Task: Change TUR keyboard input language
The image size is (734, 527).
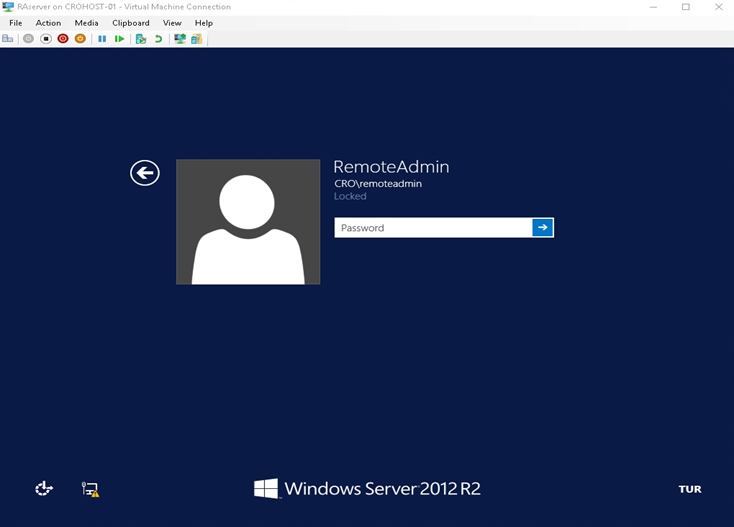Action: [x=690, y=489]
